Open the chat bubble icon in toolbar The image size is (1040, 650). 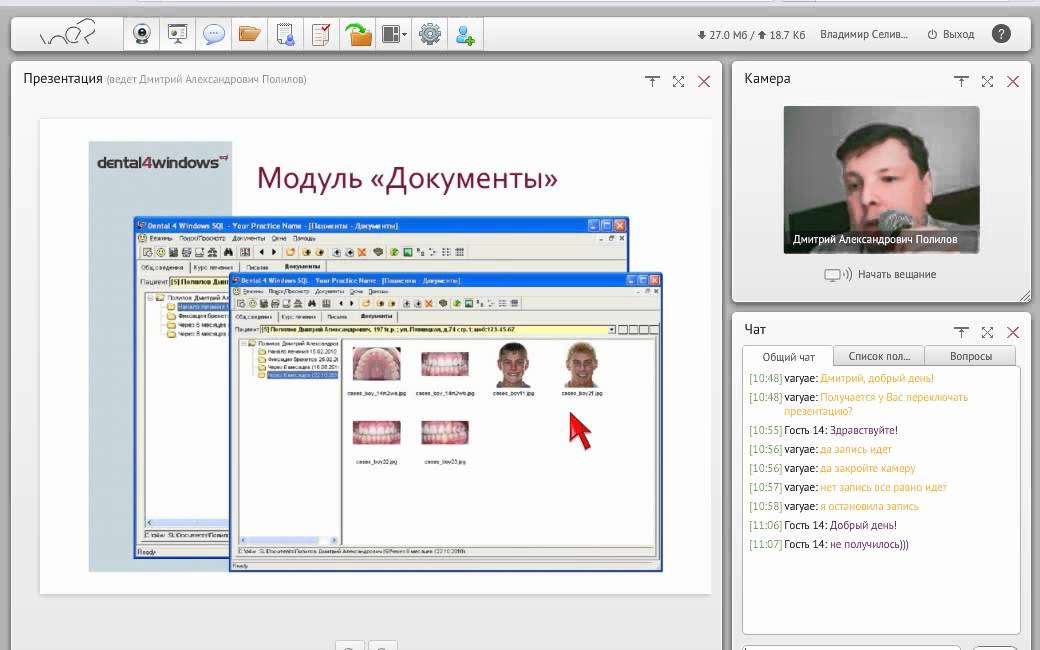(214, 34)
